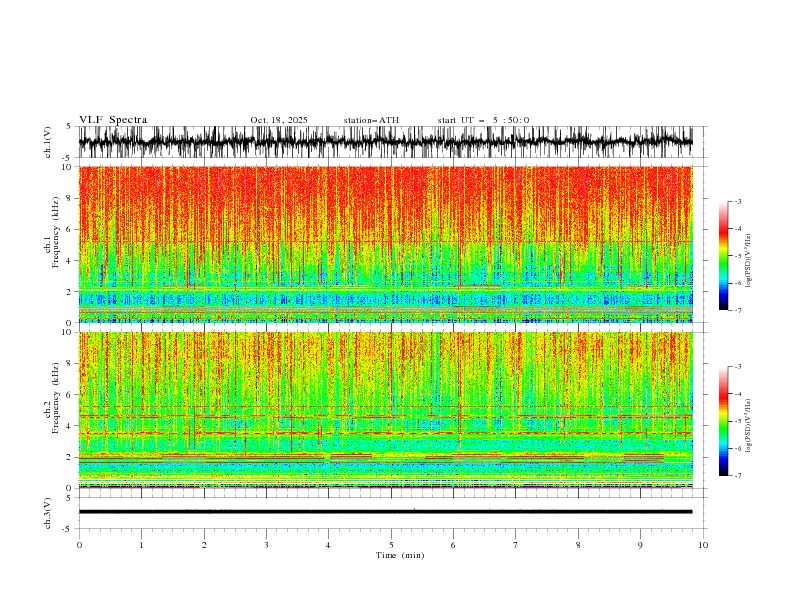Click the "VLF Spectra" title text
This screenshot has width=792, height=612.
113,120
